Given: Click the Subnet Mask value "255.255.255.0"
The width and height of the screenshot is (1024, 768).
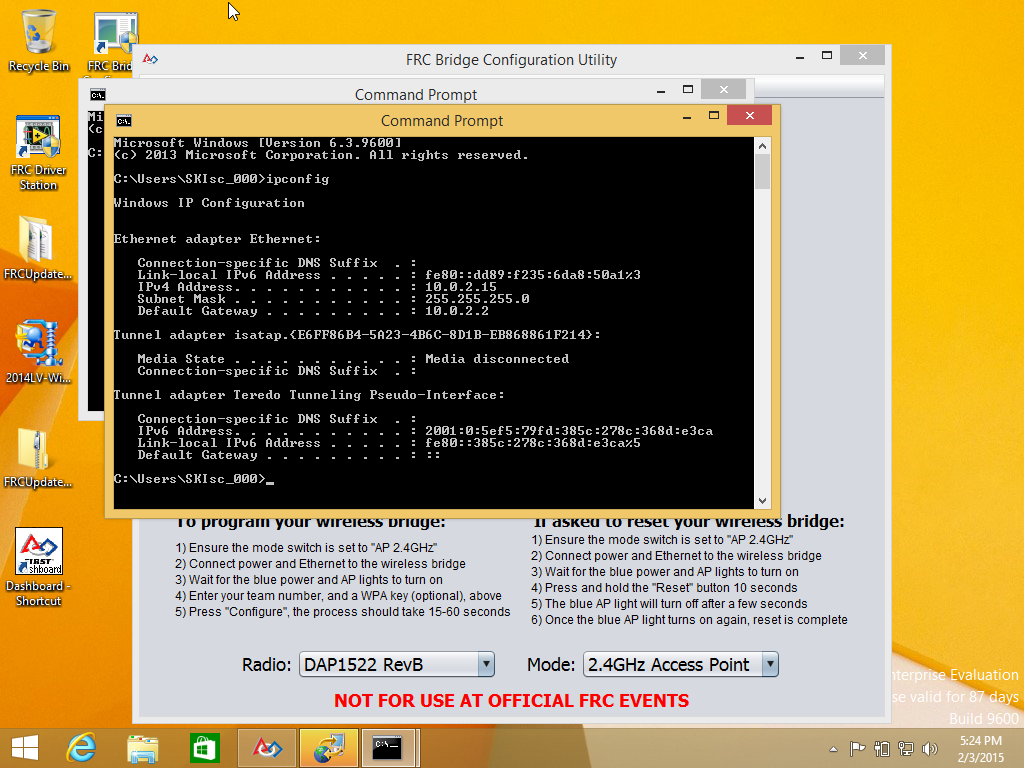Looking at the screenshot, I should click(477, 299).
